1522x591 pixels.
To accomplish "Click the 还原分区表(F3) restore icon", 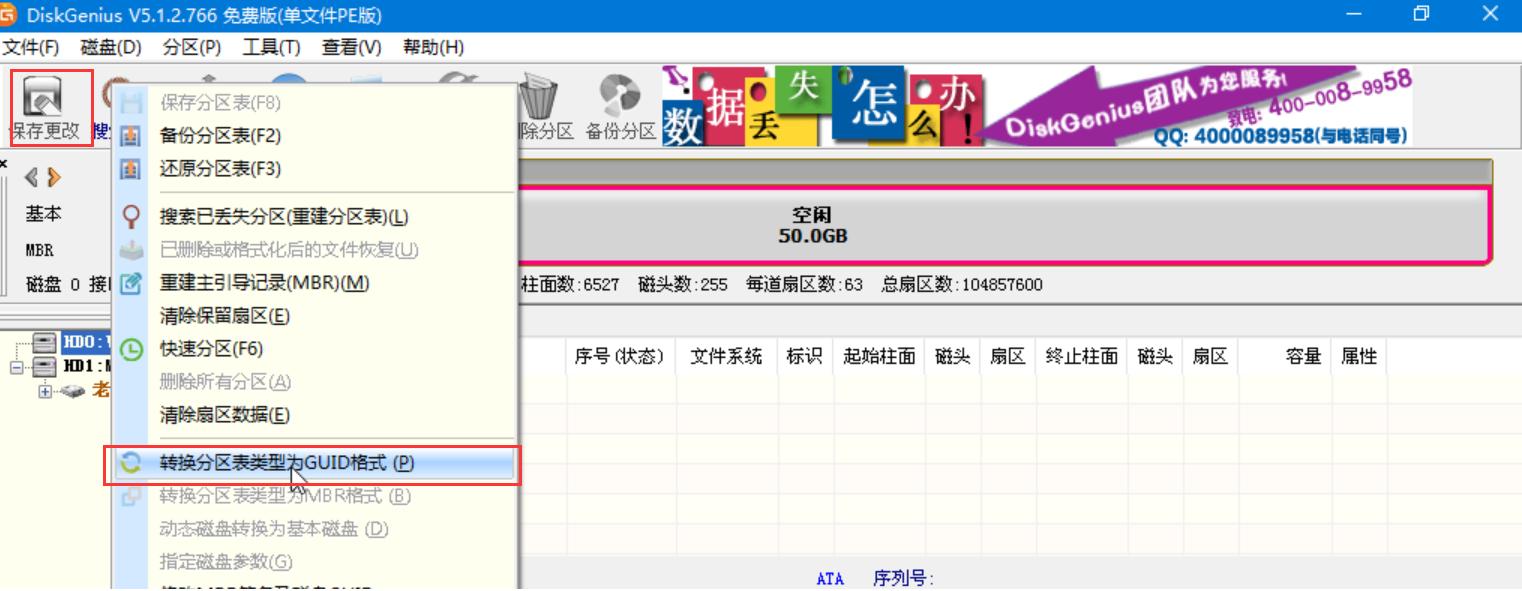I will (x=131, y=168).
